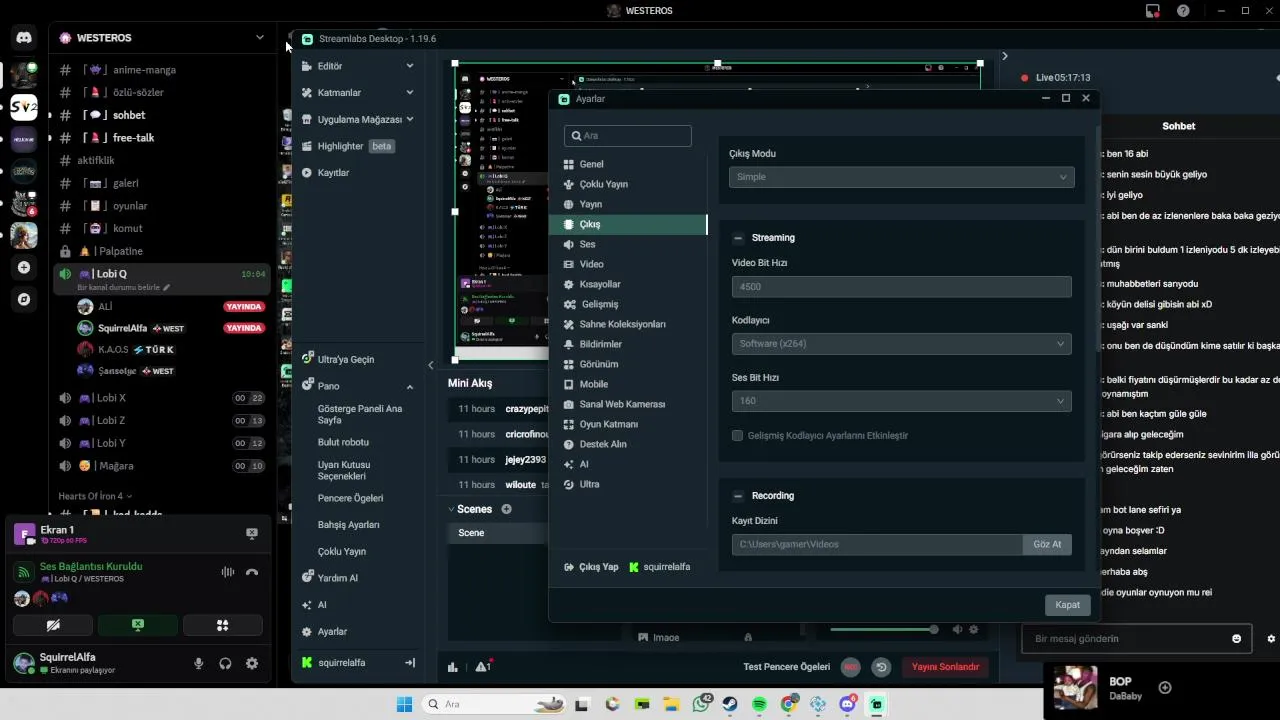Collapse Streamlabs sidebar with arrow icon
The height and width of the screenshot is (720, 1280).
click(409, 663)
